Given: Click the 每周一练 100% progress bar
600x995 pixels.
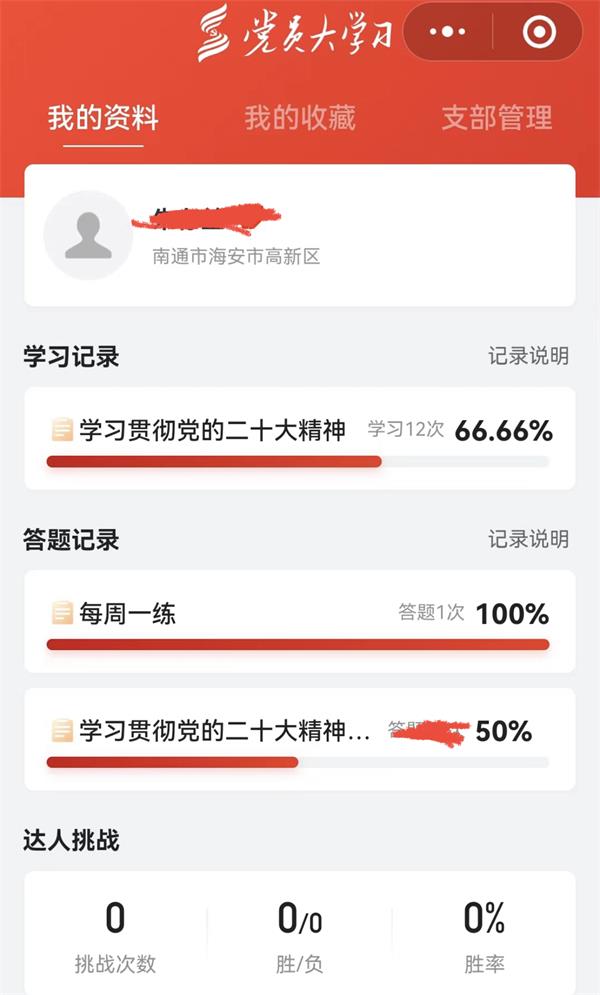Looking at the screenshot, I should click(x=297, y=644).
